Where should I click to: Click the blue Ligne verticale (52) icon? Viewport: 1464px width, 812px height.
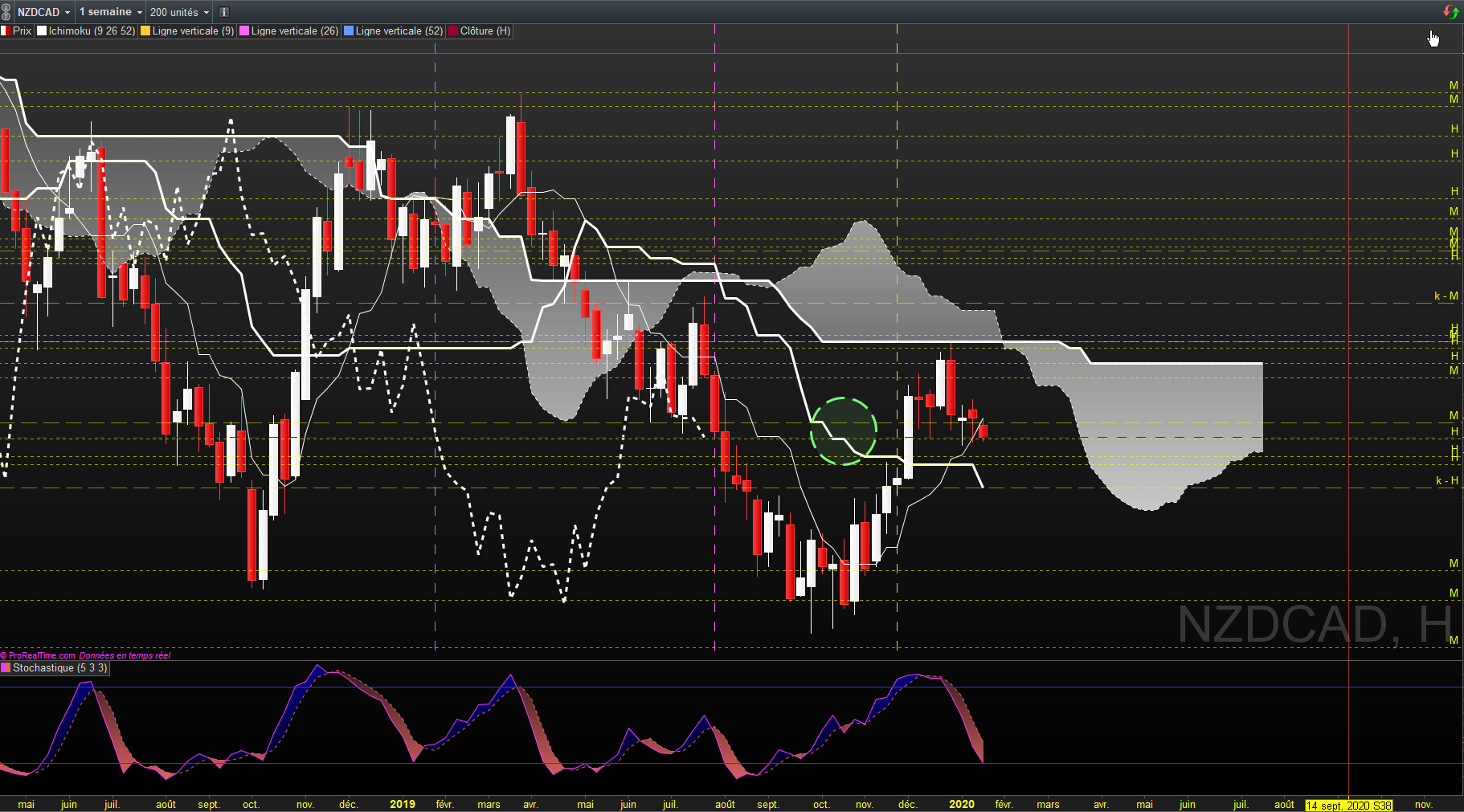point(349,31)
